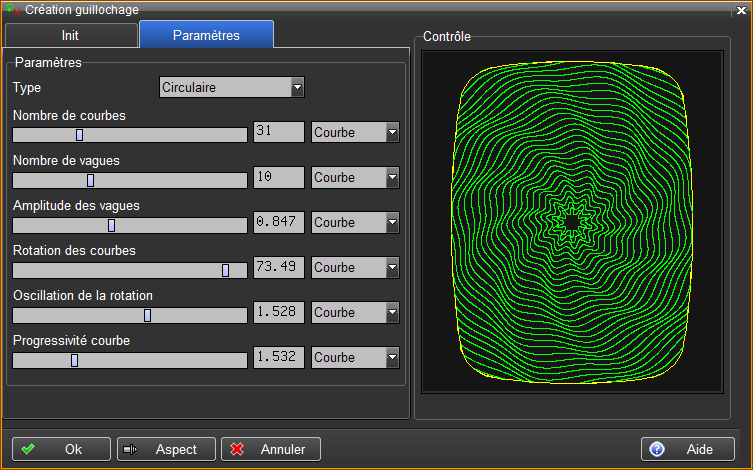753x470 pixels.
Task: Open Courbe dropdown for Rotation des courbes
Action: tap(355, 267)
